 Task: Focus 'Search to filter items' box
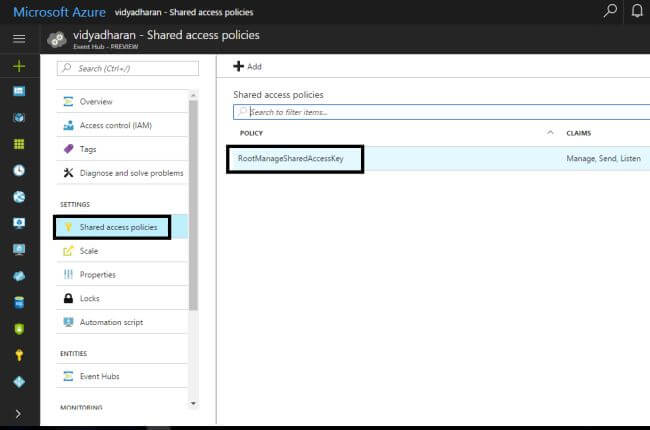[x=441, y=112]
